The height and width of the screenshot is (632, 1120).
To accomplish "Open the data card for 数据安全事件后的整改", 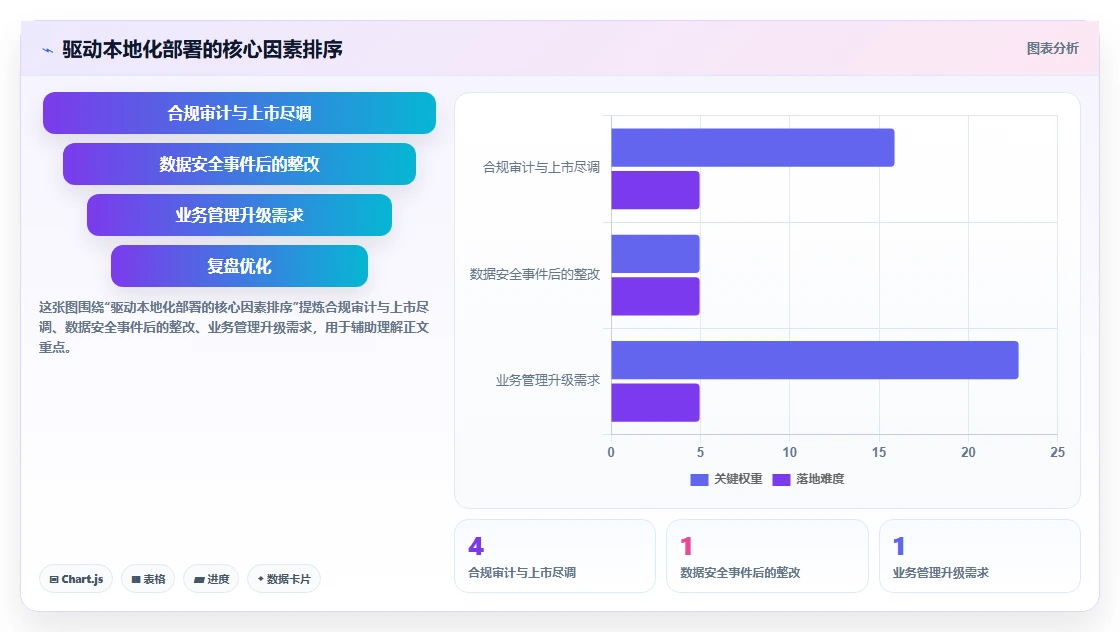I will click(767, 556).
